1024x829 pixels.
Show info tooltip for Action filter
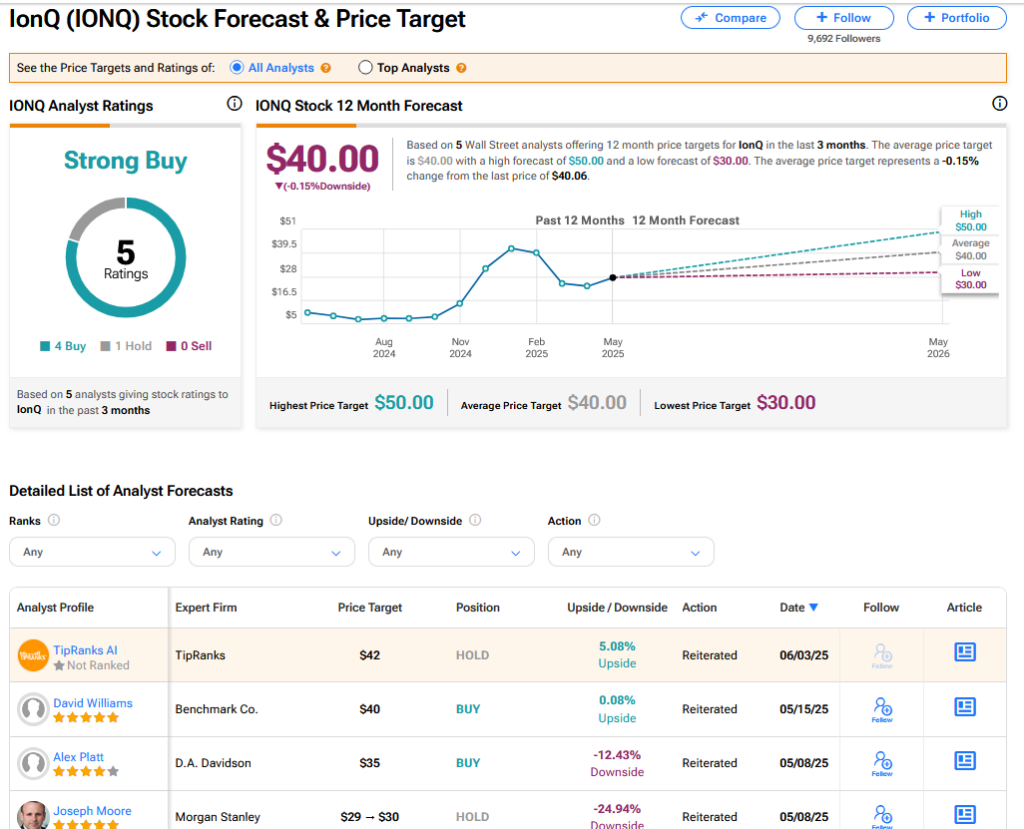click(594, 520)
